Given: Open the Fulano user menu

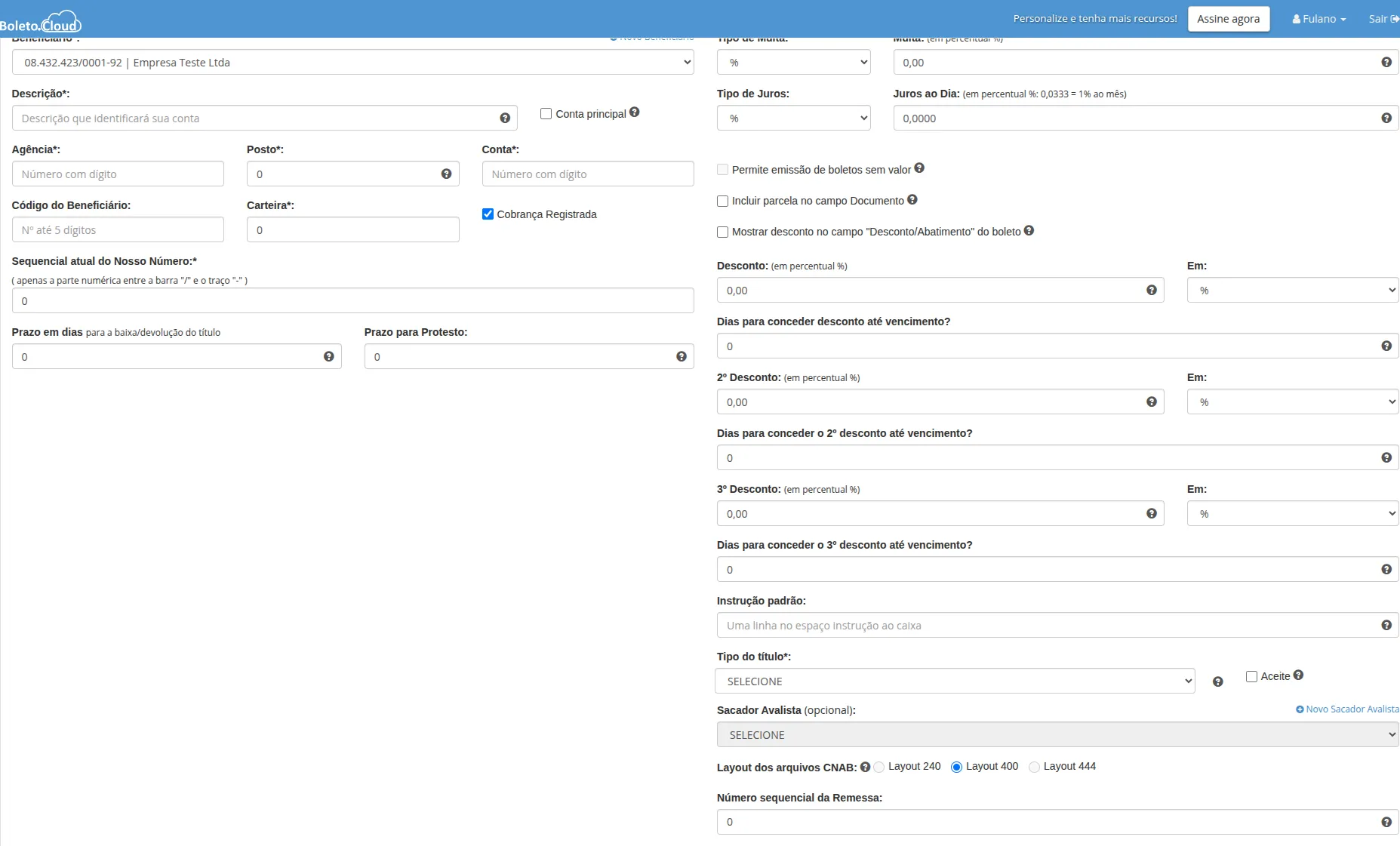Looking at the screenshot, I should click(1318, 19).
